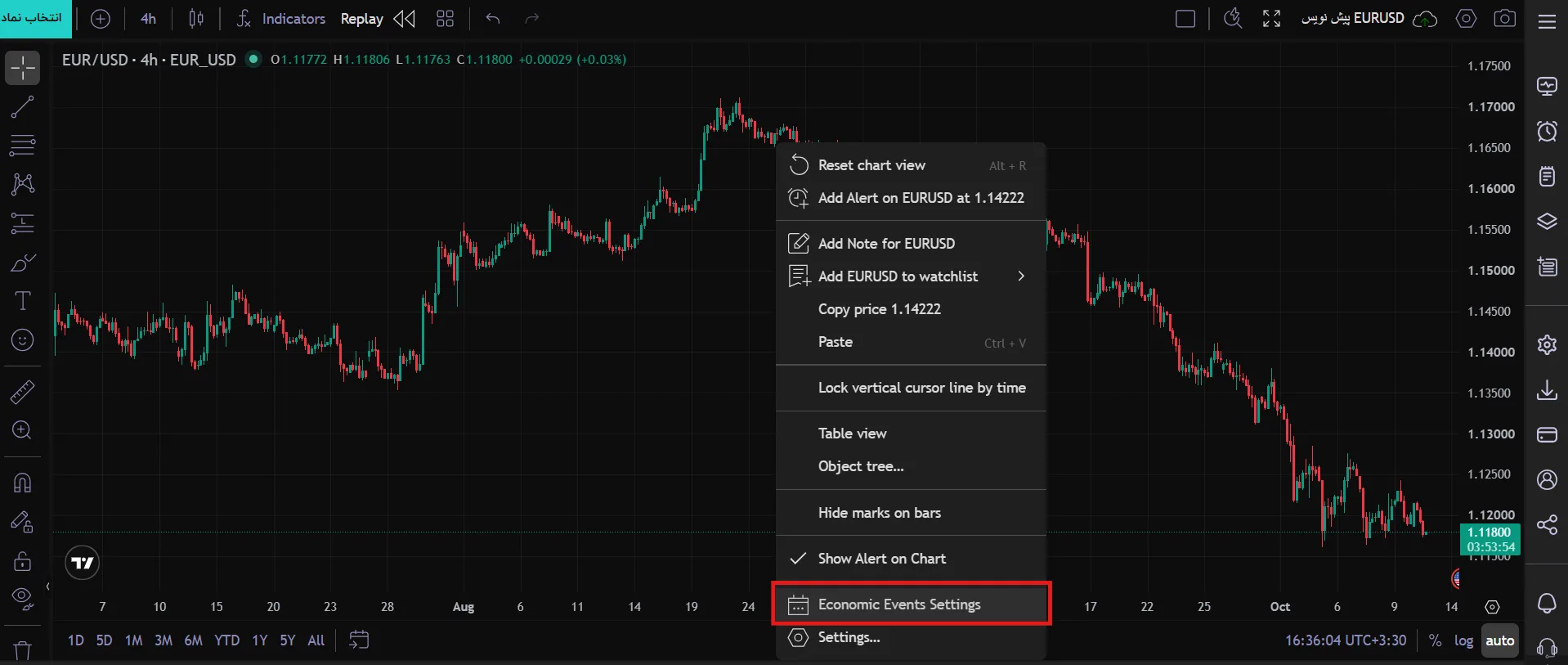The image size is (1568, 665).
Task: Toggle the auto scale button
Action: click(1499, 641)
